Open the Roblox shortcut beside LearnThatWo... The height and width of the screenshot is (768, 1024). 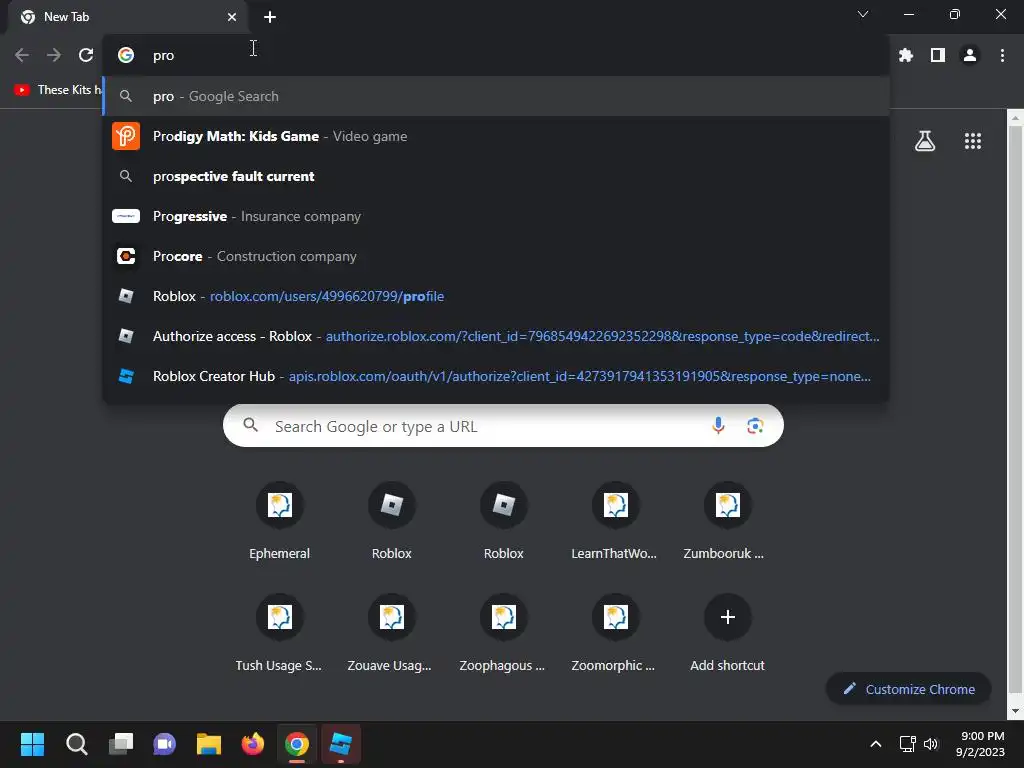pos(504,522)
